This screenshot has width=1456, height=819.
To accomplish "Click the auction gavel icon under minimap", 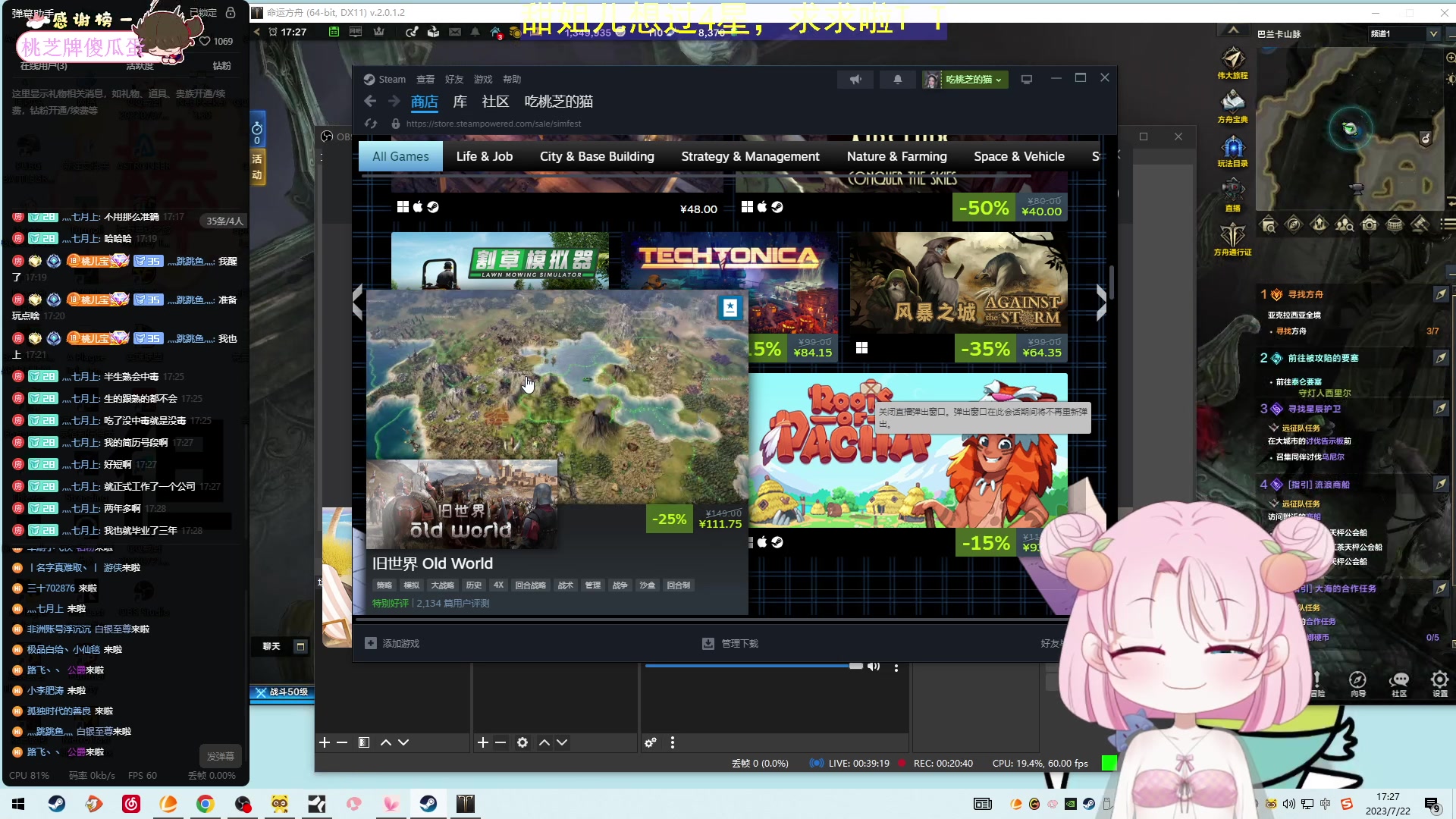I will pos(1420,224).
